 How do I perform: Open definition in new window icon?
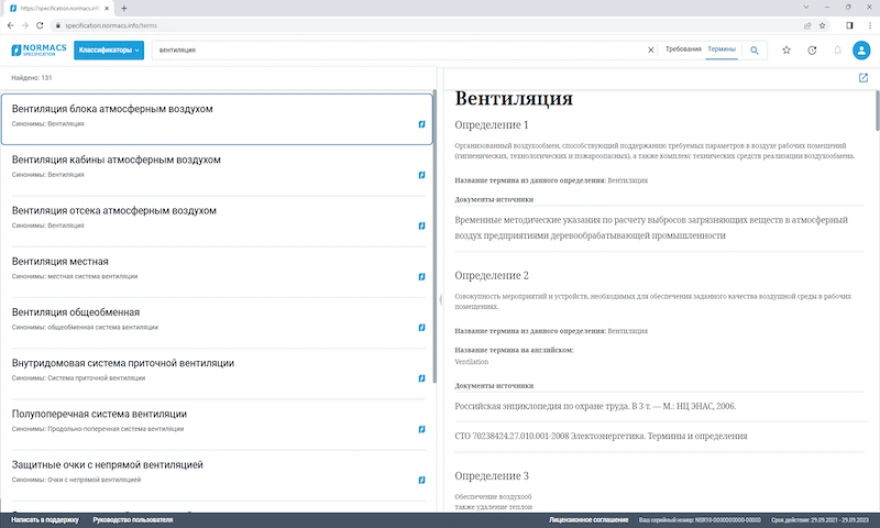(x=862, y=78)
